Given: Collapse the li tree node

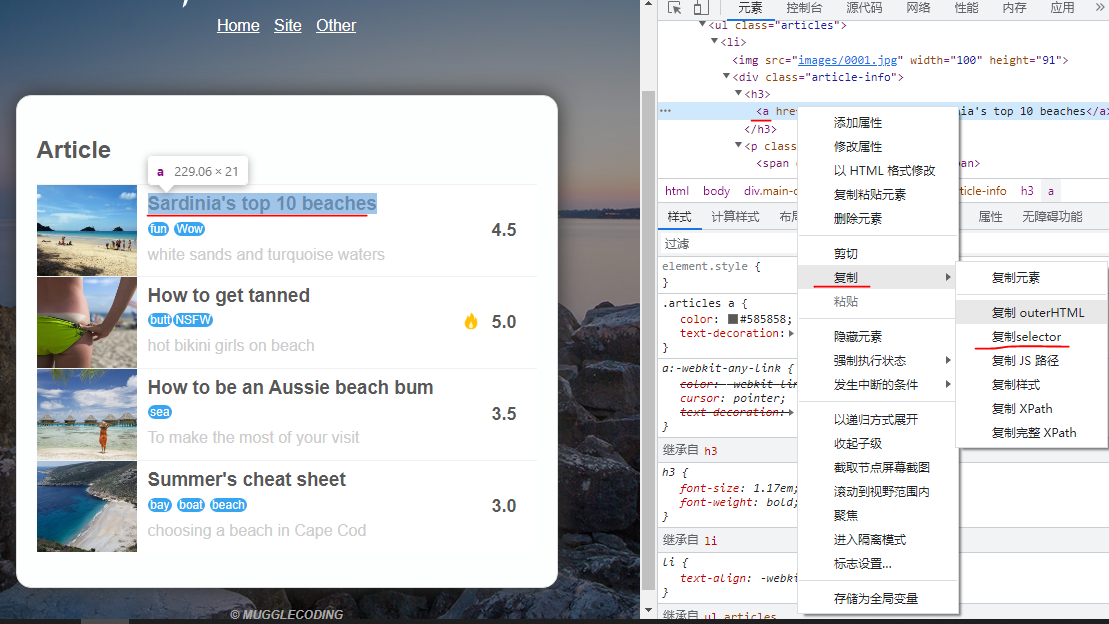Looking at the screenshot, I should (714, 42).
